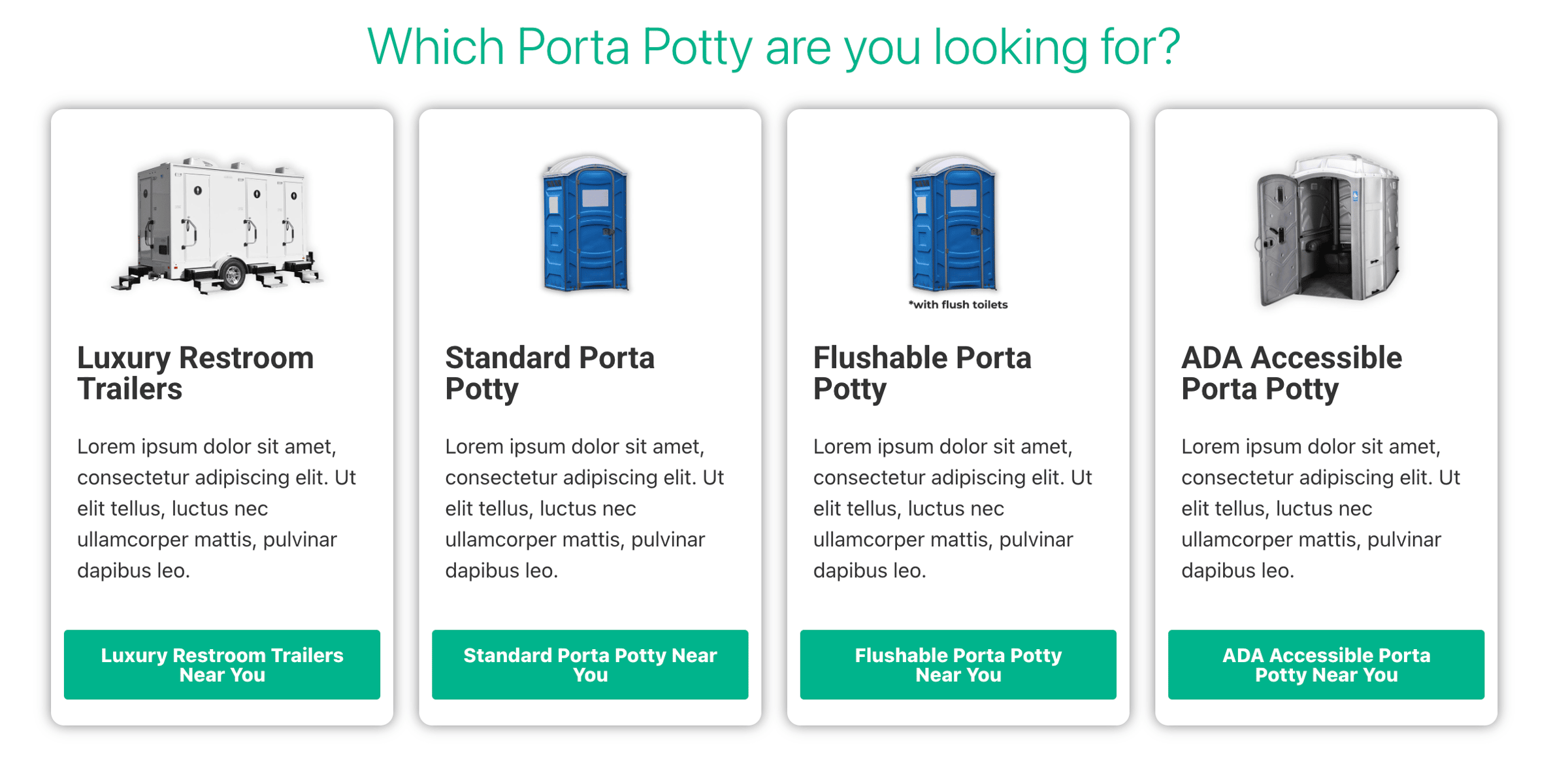
Task: Click description text under ADA Accessible Porta Potty
Action: (x=1320, y=509)
